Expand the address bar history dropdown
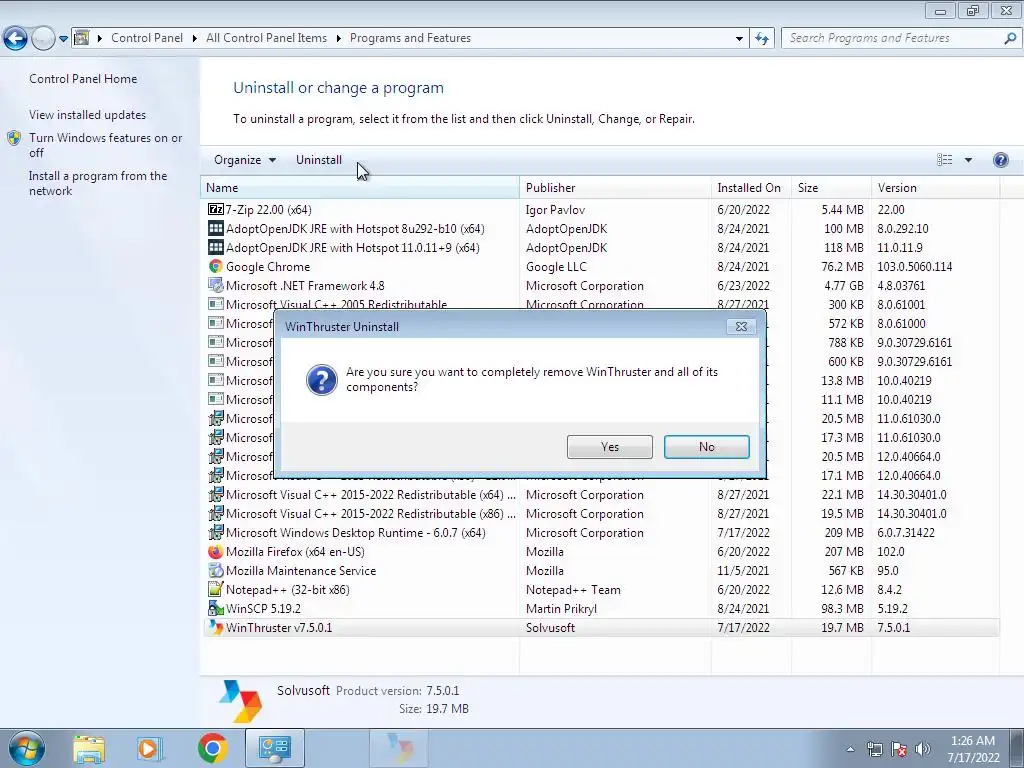 (x=739, y=39)
